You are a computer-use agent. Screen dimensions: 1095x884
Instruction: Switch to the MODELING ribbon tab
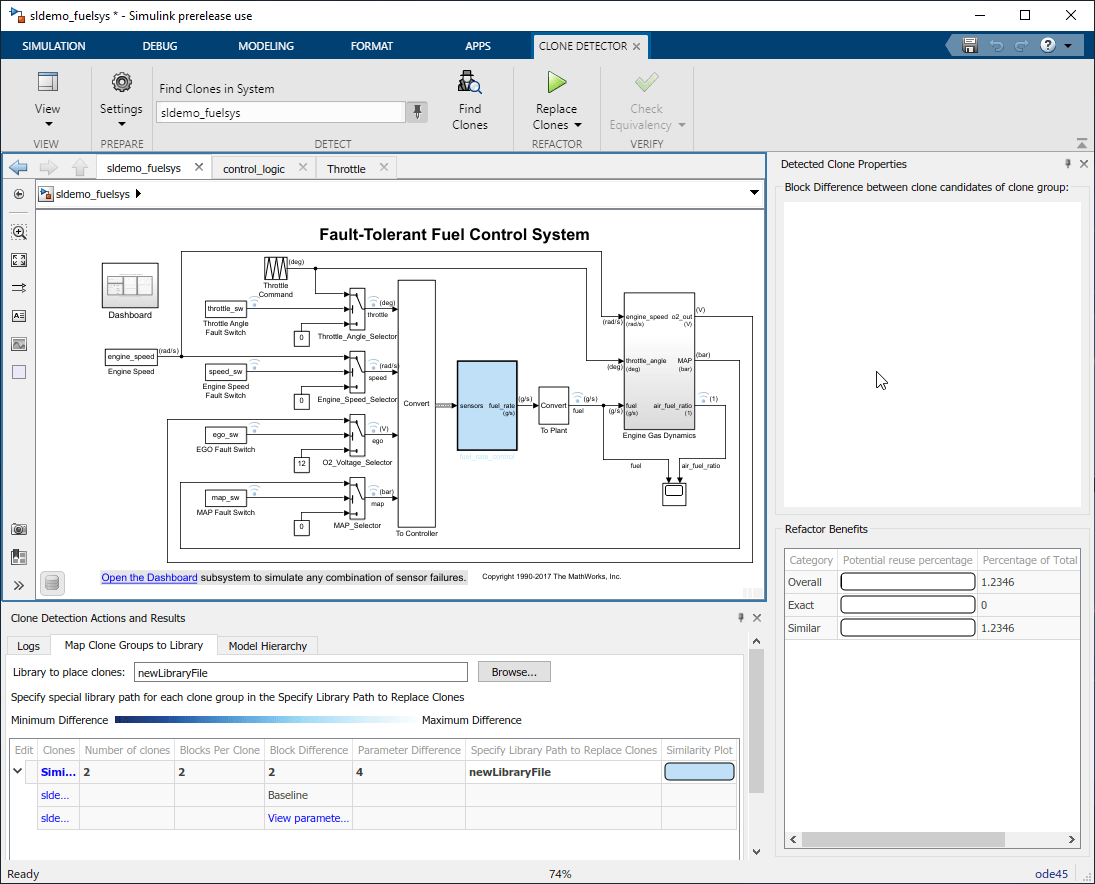point(266,46)
